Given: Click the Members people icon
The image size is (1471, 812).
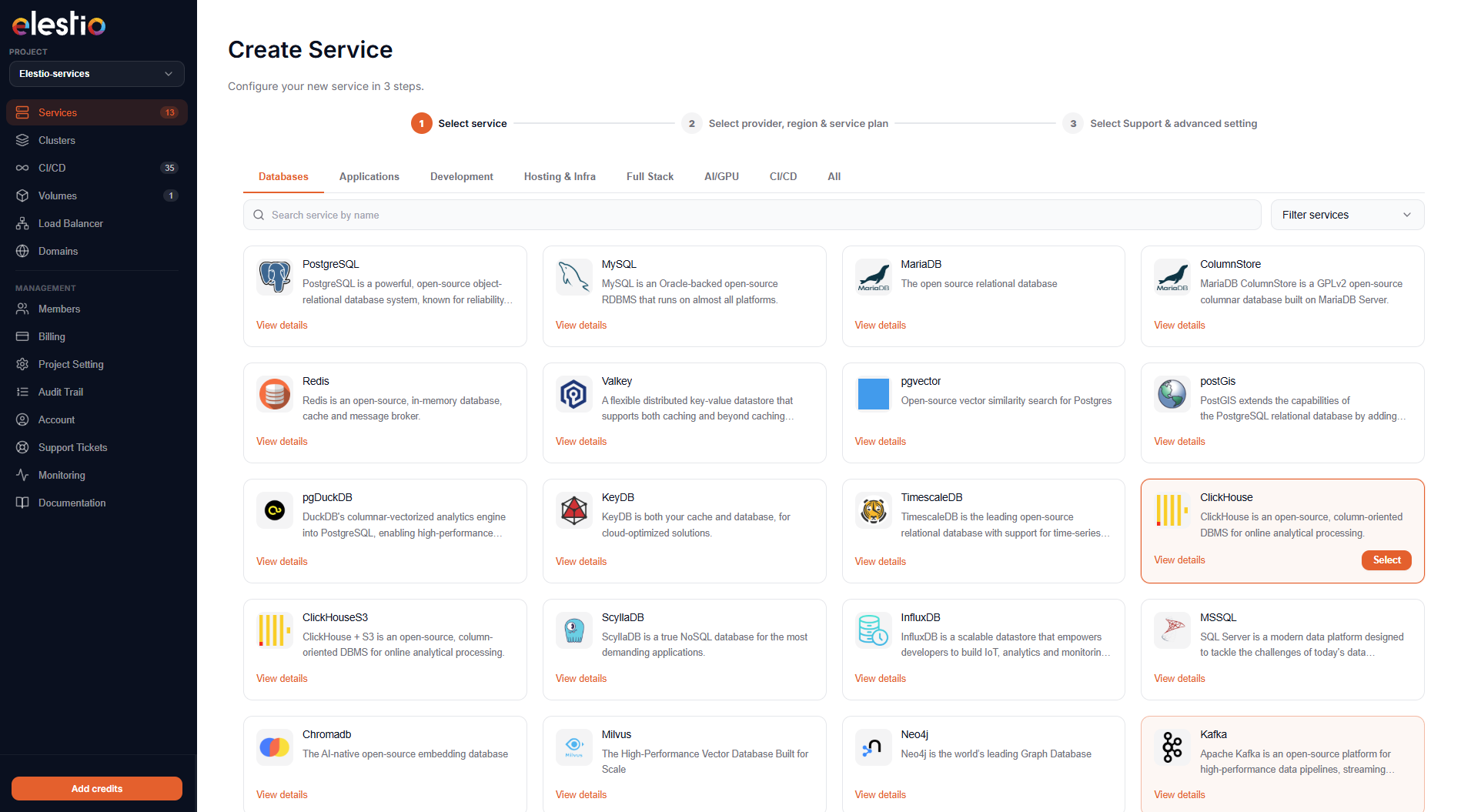Looking at the screenshot, I should [x=22, y=309].
